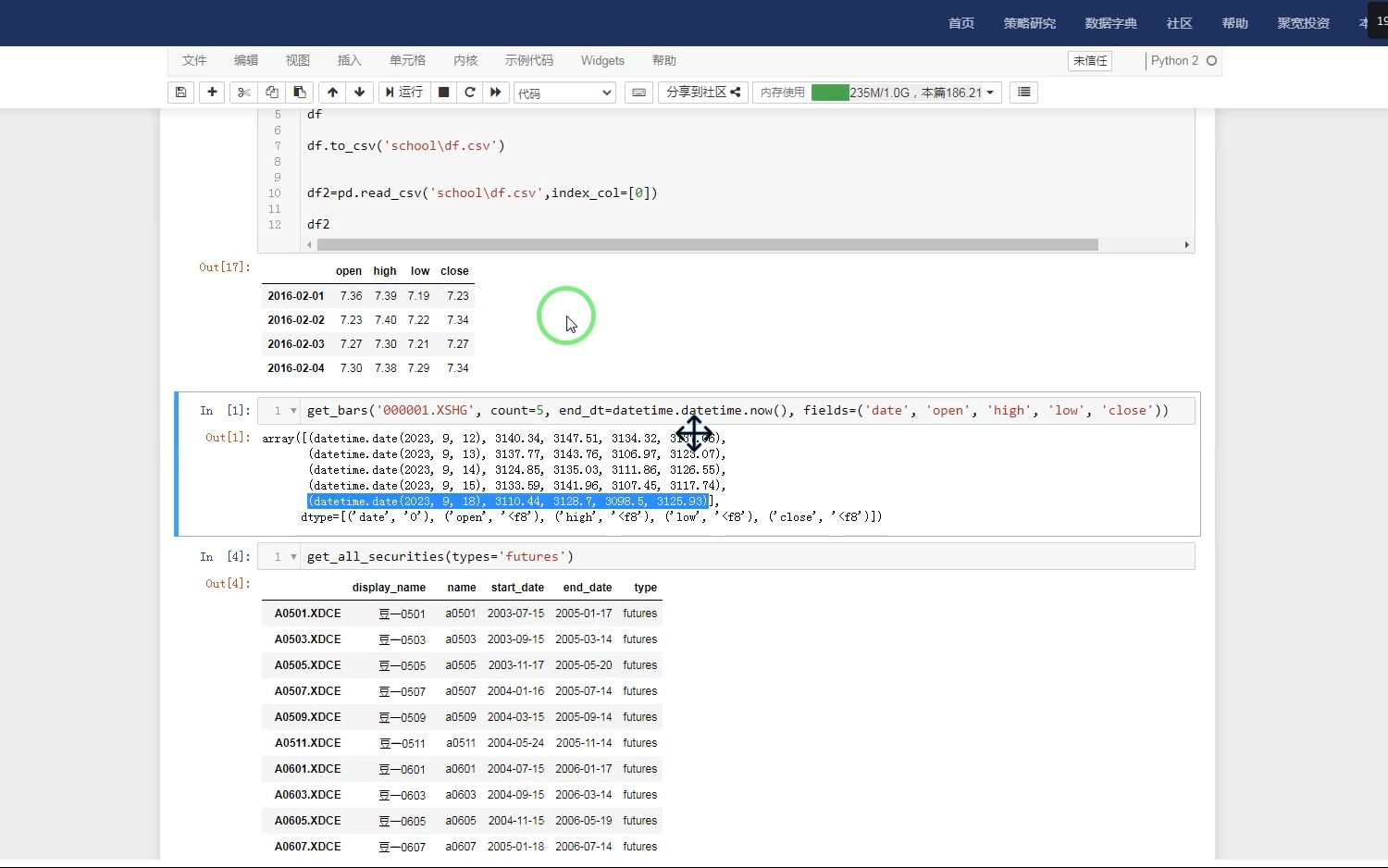This screenshot has width=1388, height=868.
Task: Click the A0603.XDCE row index
Action: [x=307, y=795]
